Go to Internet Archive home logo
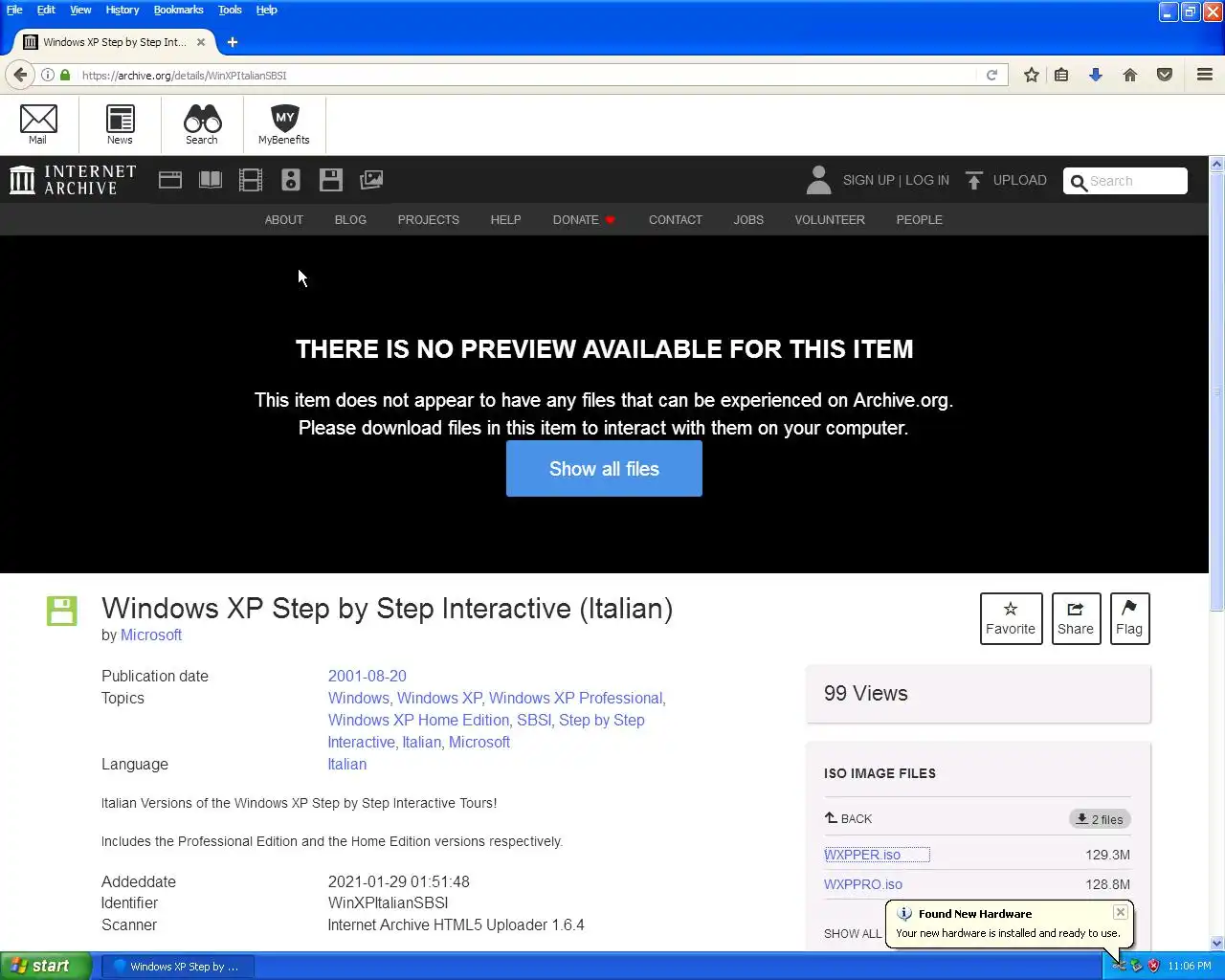 73,180
